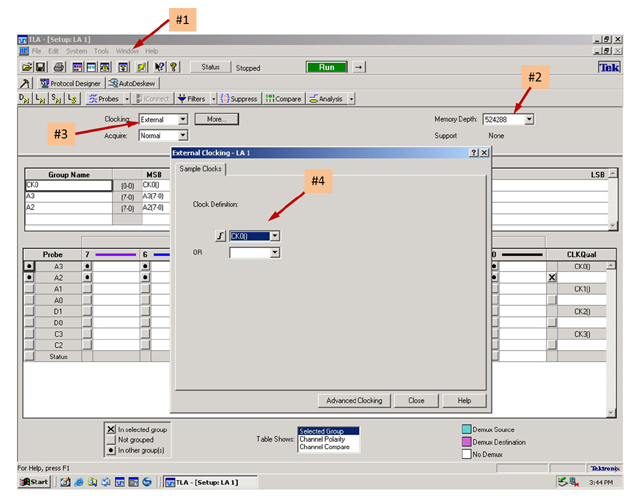Screen dimensions: 640x501
Task: Click the arrow button beside Run
Action: (359, 67)
